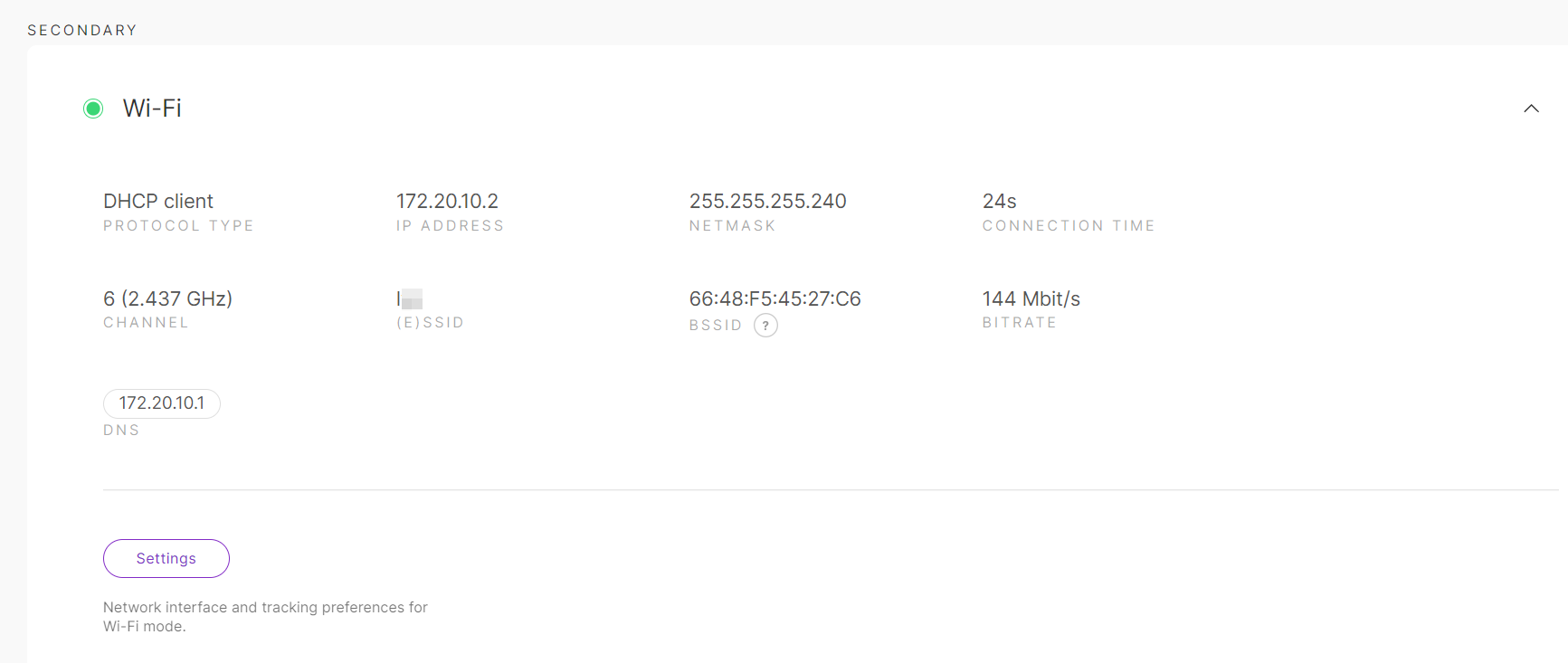Image resolution: width=1568 pixels, height=663 pixels.
Task: Click the Wi-Fi section title
Action: [152, 109]
